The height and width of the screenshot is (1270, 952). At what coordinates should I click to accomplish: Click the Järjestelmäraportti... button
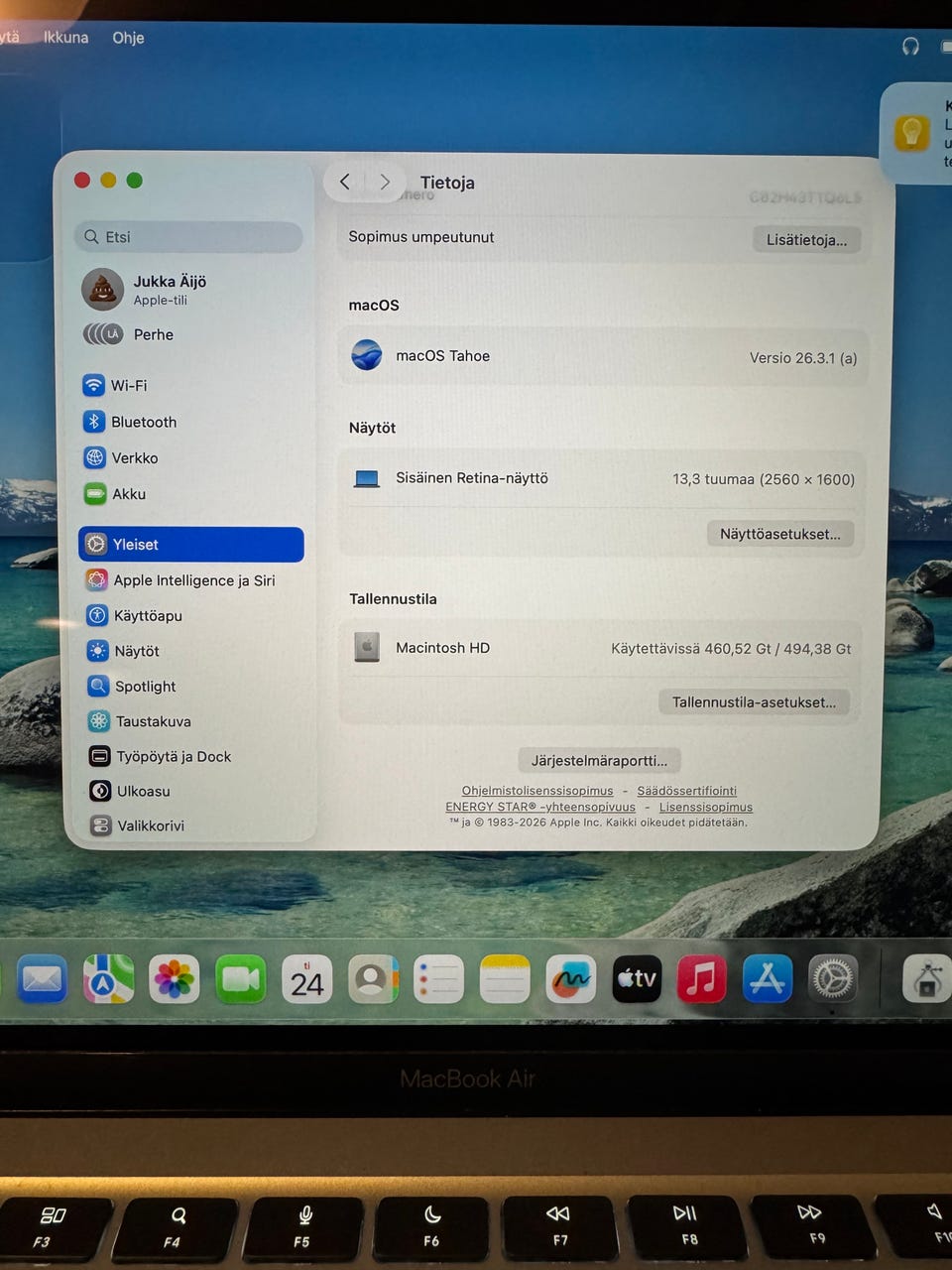pyautogui.click(x=599, y=761)
